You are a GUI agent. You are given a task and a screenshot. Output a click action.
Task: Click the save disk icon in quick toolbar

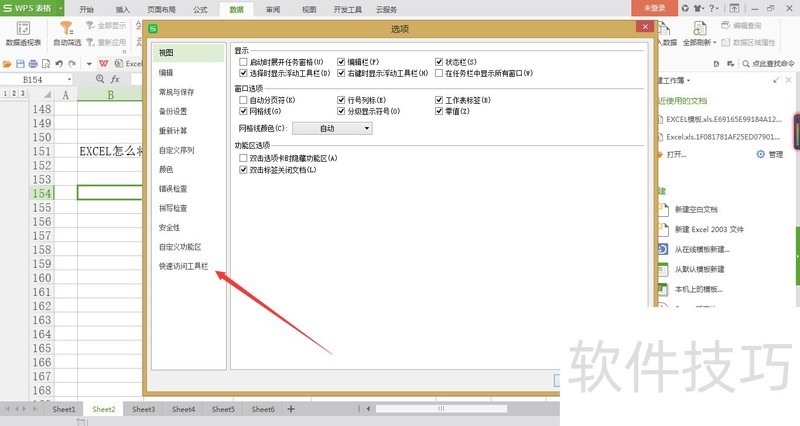coord(20,64)
